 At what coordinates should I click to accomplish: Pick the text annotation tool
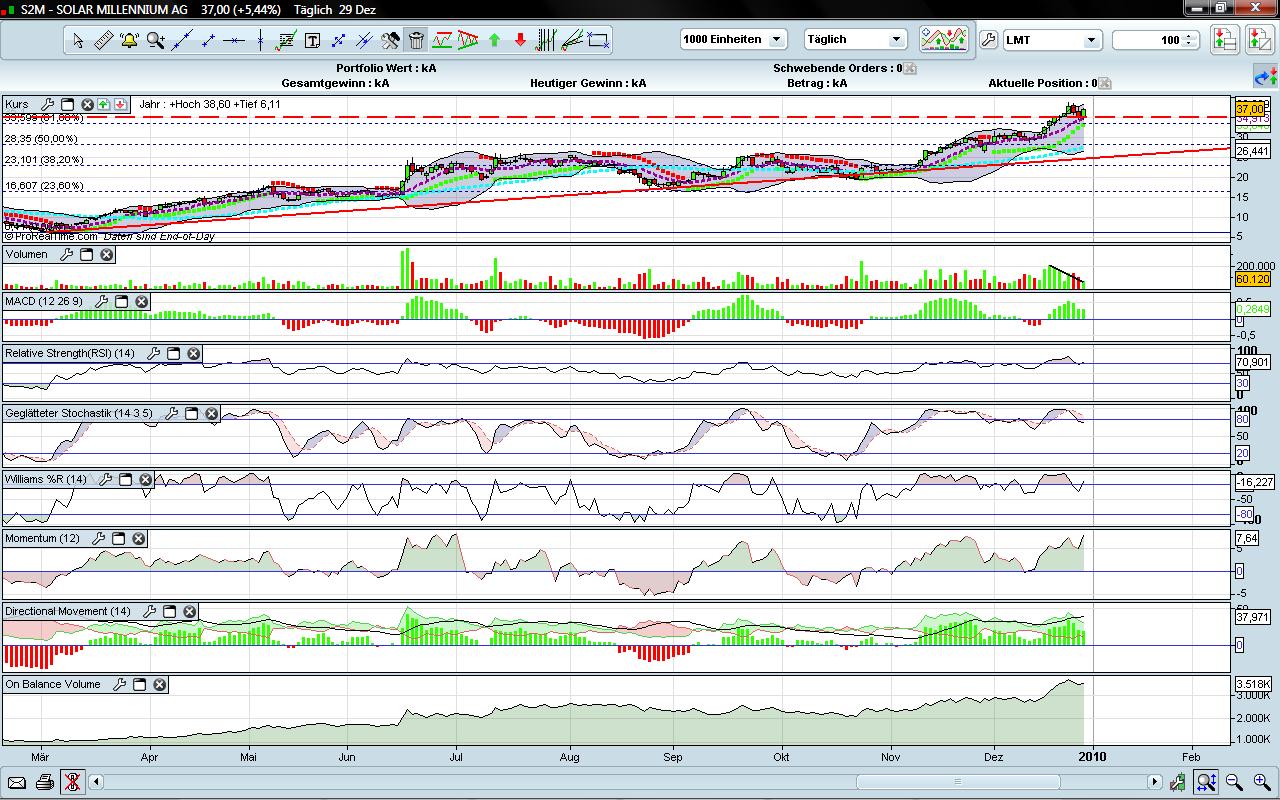click(x=312, y=40)
